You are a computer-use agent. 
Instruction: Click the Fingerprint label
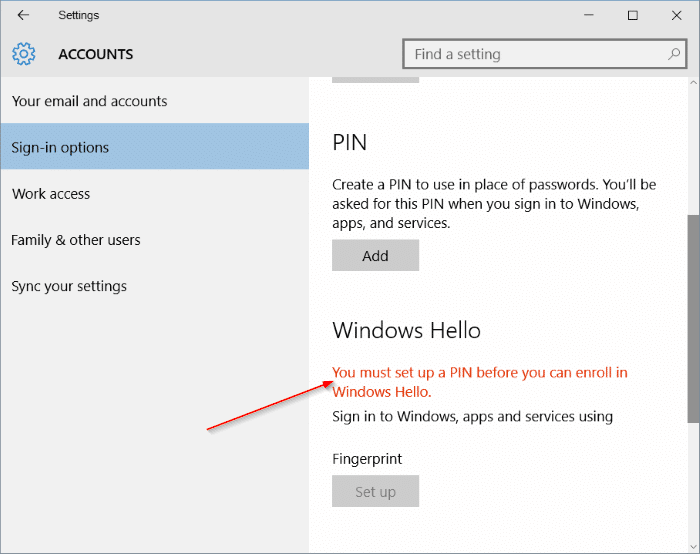(367, 459)
